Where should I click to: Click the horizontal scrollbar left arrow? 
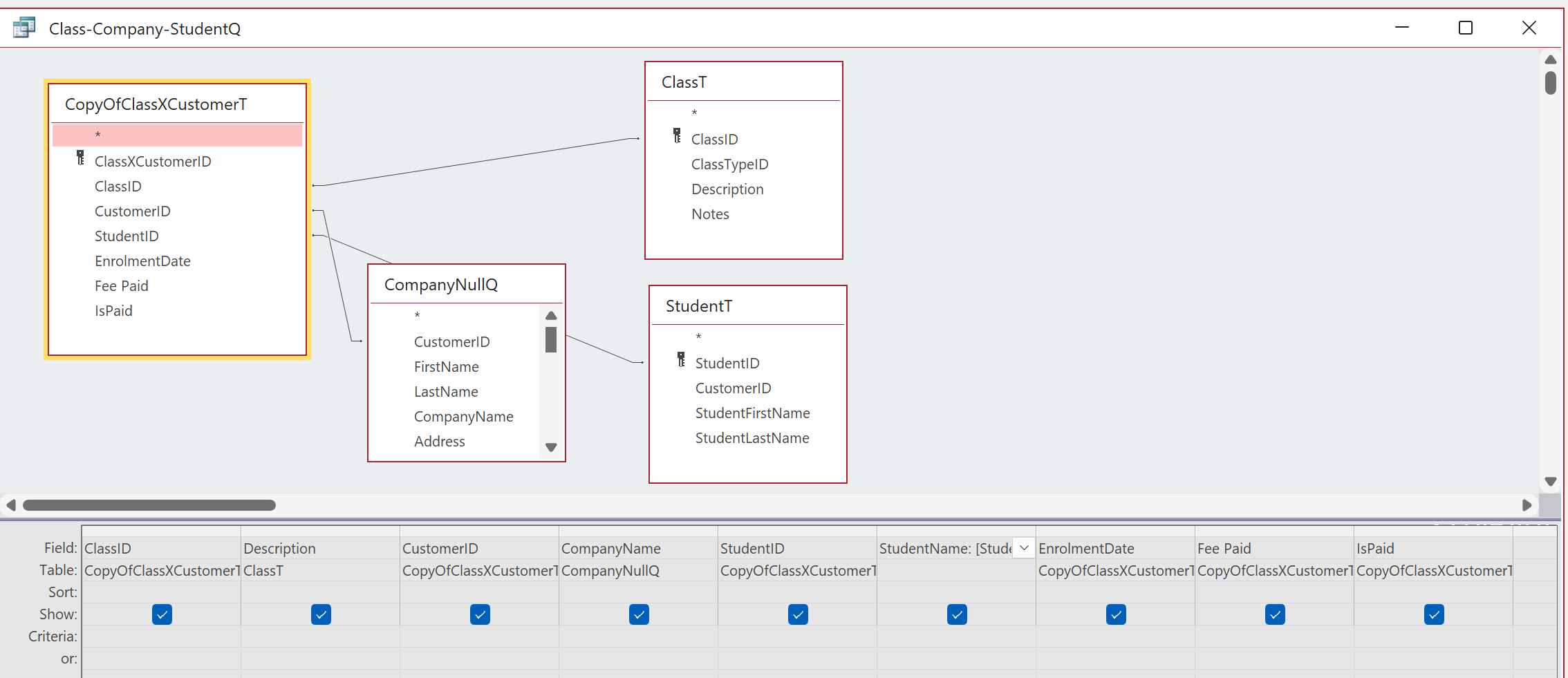11,505
